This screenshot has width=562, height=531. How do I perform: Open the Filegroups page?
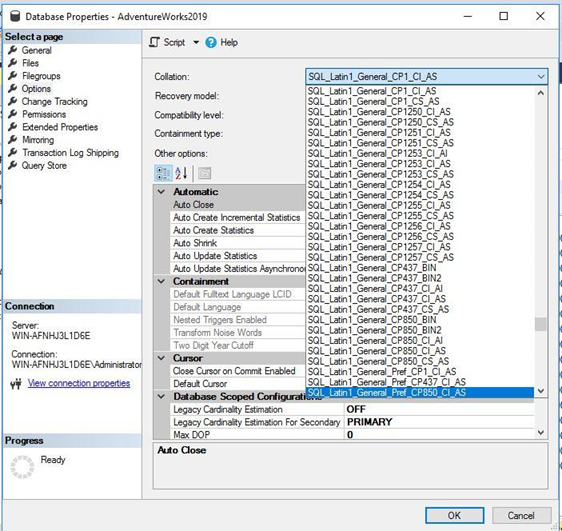(41, 76)
